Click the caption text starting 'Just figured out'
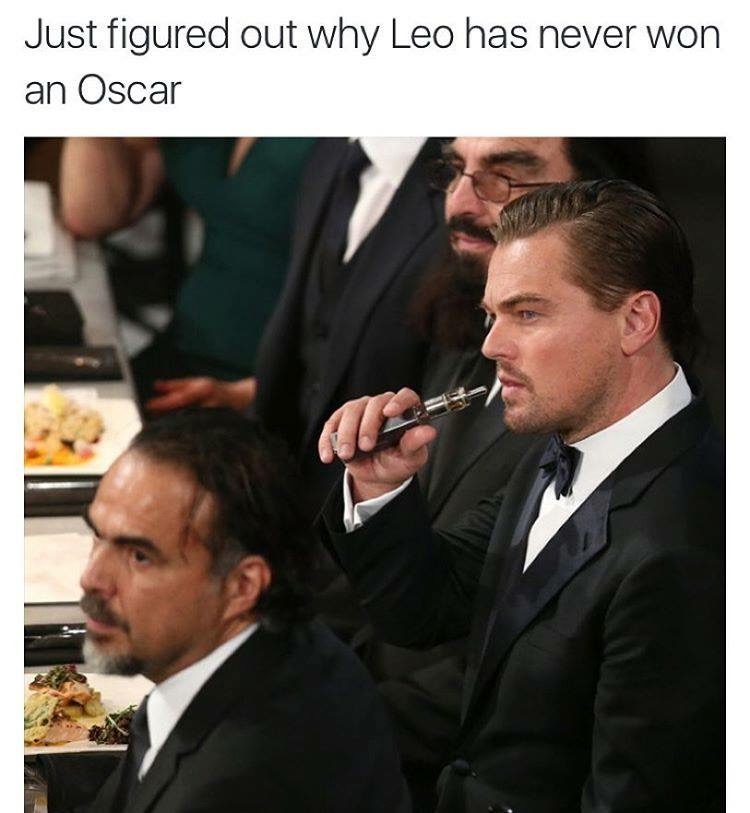Viewport: 750px width, 813px height. 372,62
